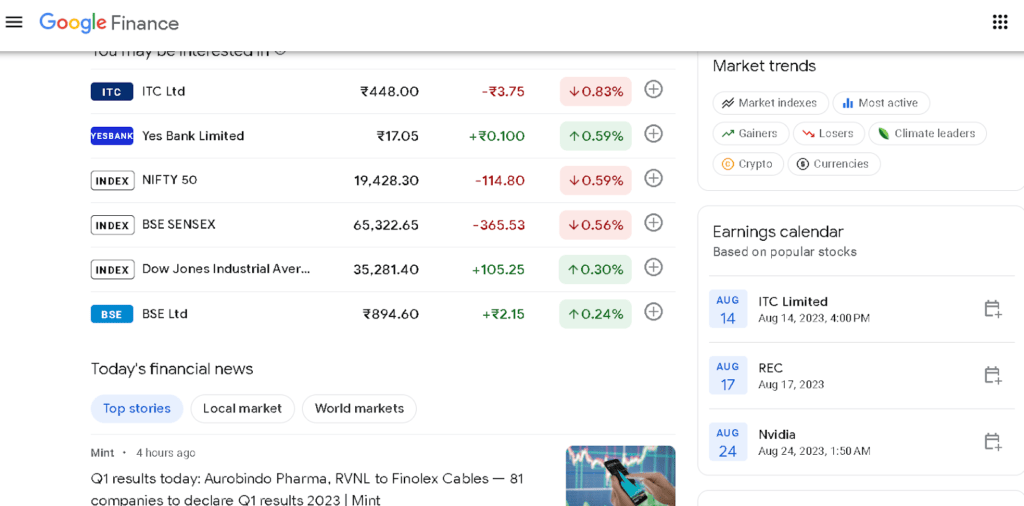Click the AUG 14 date tile

(x=728, y=309)
